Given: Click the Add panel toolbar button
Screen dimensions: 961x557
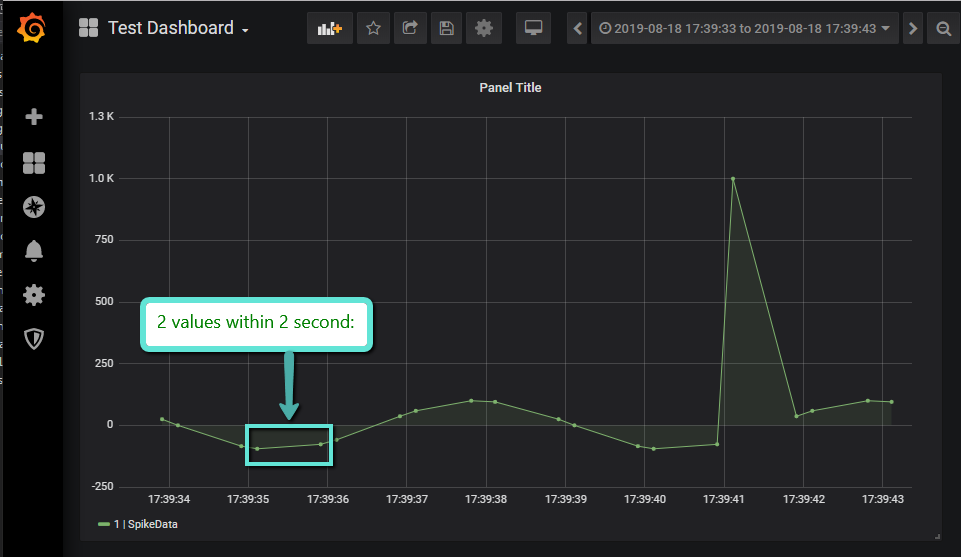Looking at the screenshot, I should pyautogui.click(x=330, y=29).
